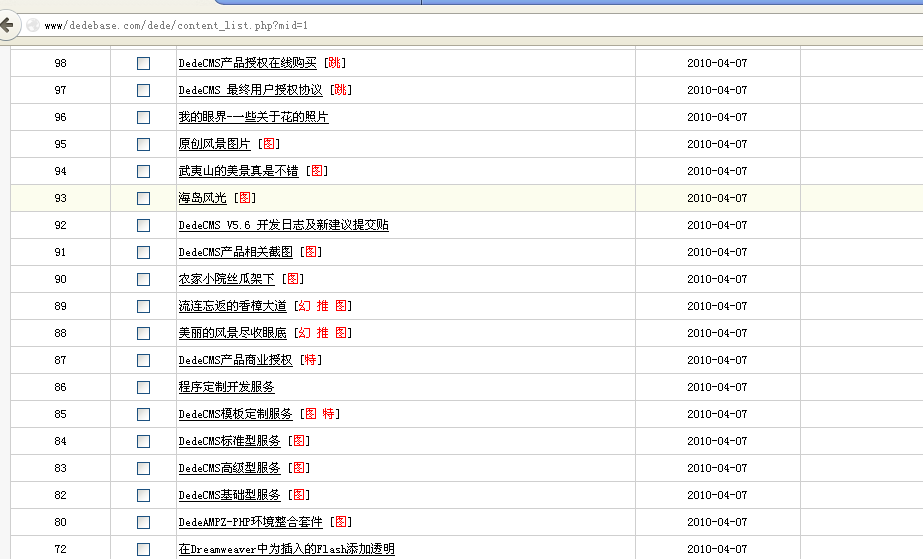Screen dimensions: 923x559
Task: Select the checkbox for row 87
Action: click(x=144, y=360)
